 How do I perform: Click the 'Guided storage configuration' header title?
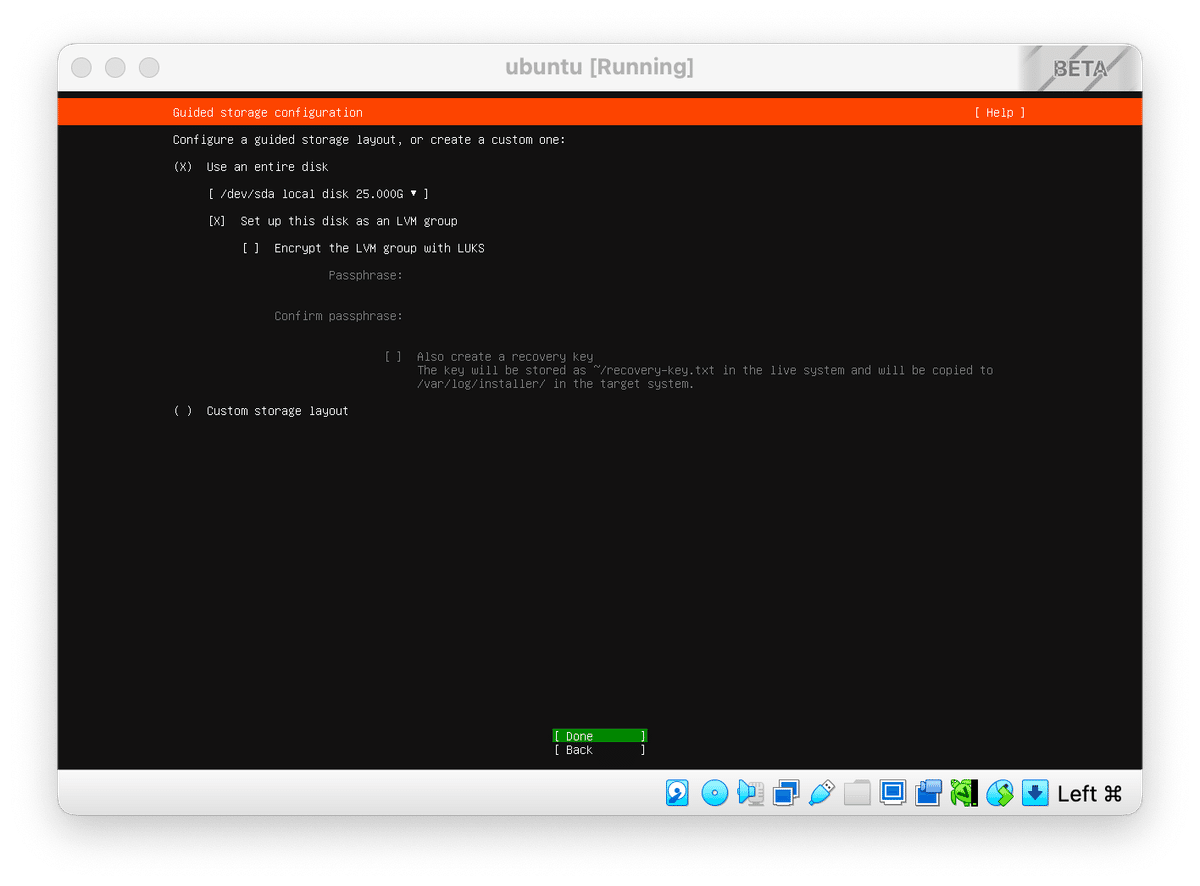click(x=268, y=113)
